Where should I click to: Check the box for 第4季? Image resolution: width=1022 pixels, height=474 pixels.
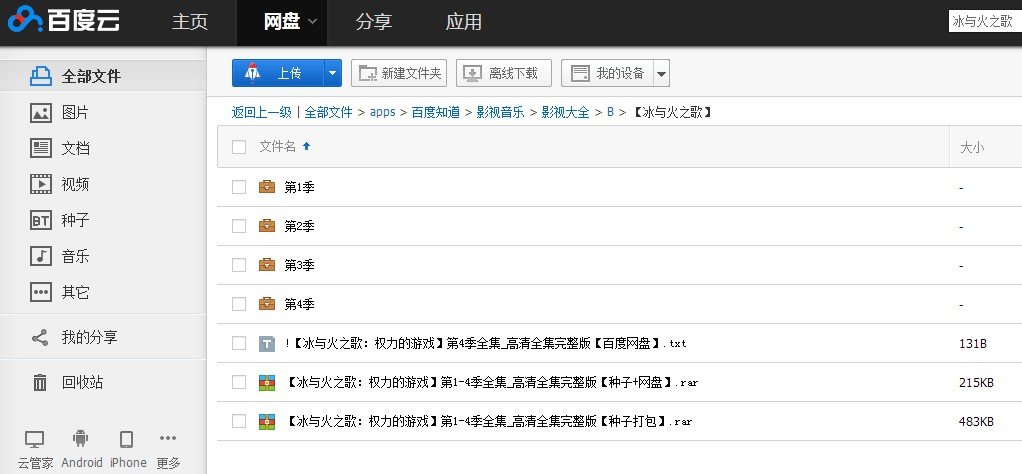coord(239,304)
